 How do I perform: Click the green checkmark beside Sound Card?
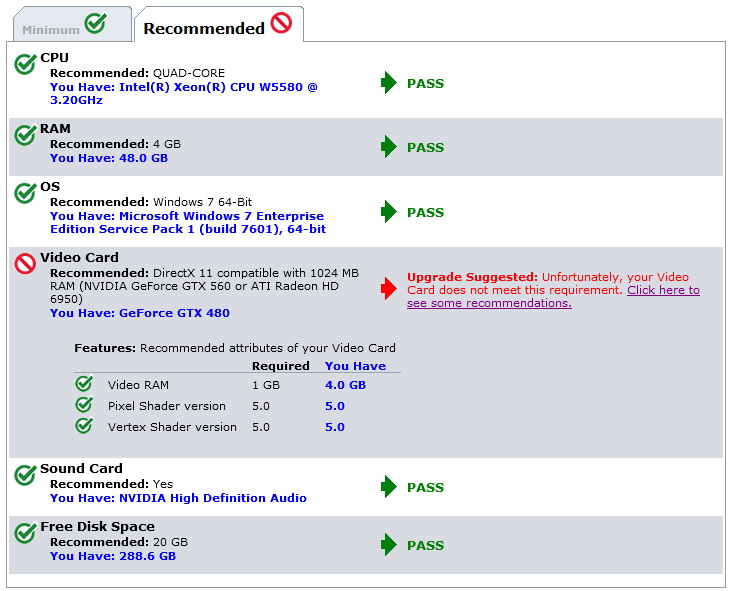(x=25, y=475)
